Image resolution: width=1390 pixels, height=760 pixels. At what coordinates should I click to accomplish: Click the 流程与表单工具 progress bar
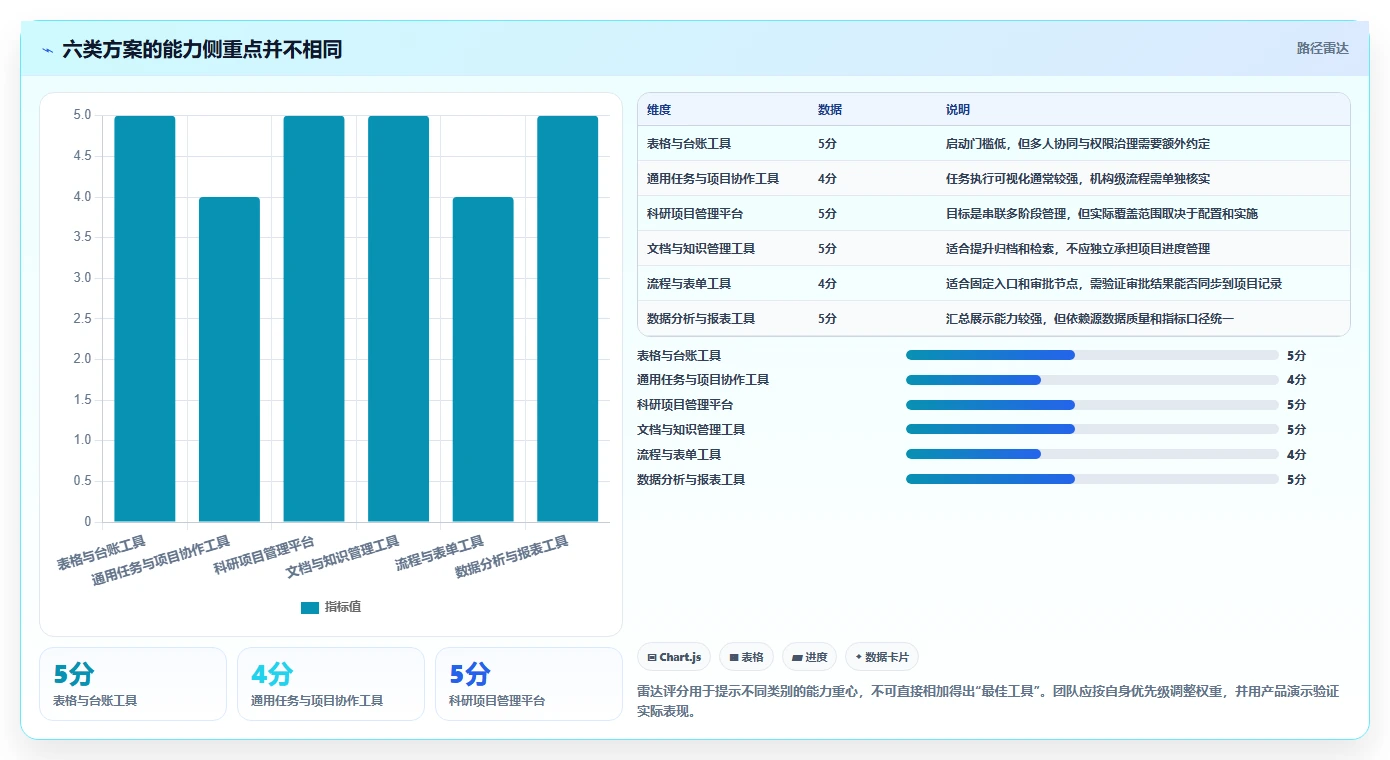pos(1092,454)
